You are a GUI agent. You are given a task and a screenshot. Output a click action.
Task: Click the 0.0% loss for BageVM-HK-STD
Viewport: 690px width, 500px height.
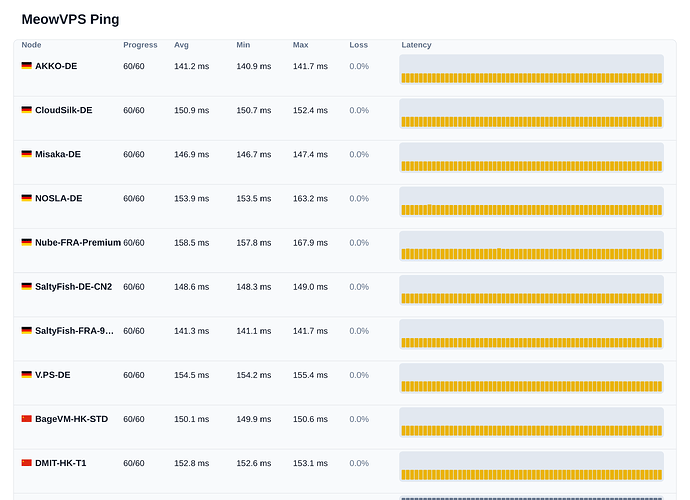(x=359, y=419)
